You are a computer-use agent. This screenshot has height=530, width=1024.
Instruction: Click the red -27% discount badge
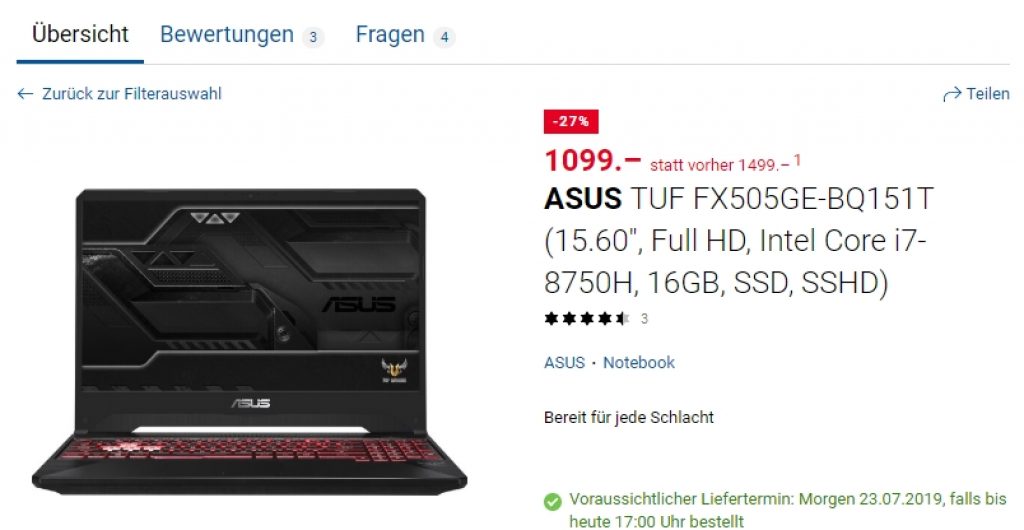pos(571,121)
